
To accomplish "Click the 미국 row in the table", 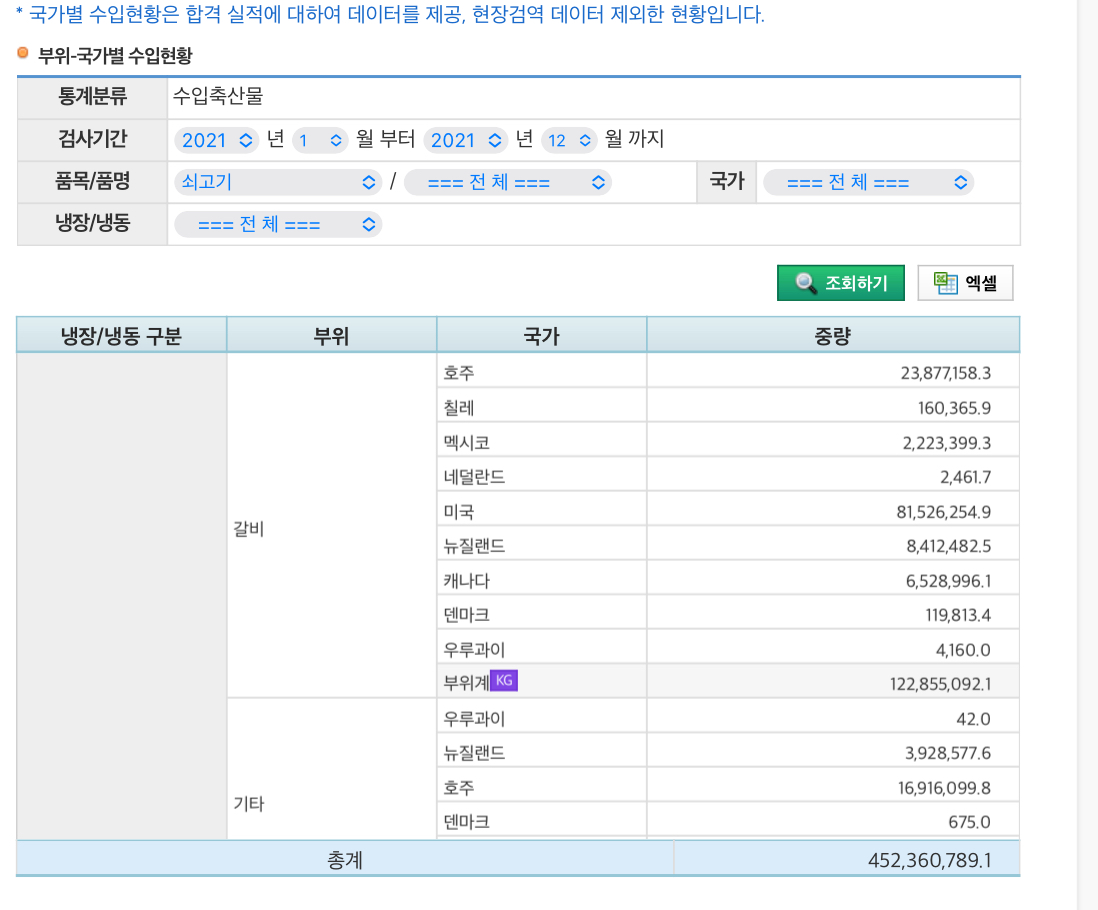I will point(459,512).
